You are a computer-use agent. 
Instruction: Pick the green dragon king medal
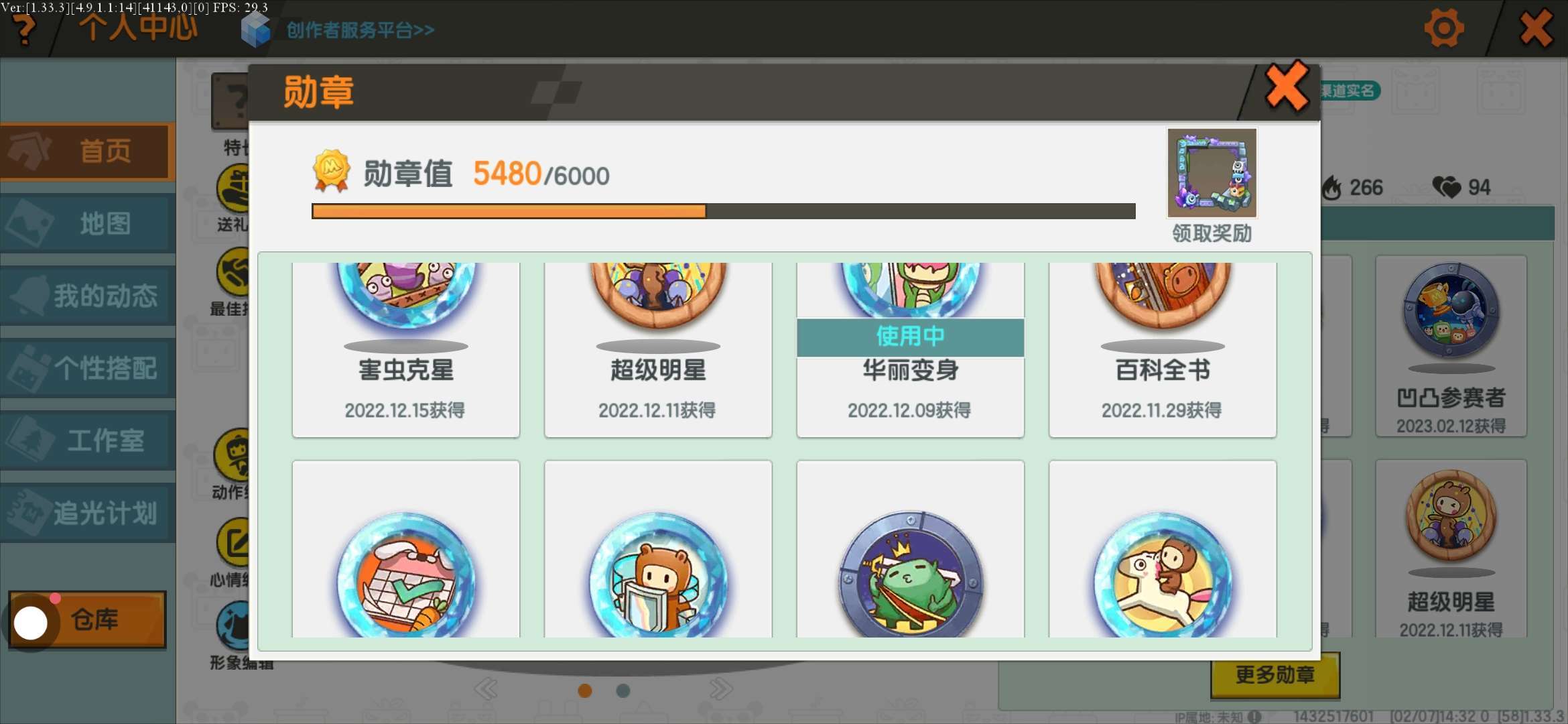[911, 549]
